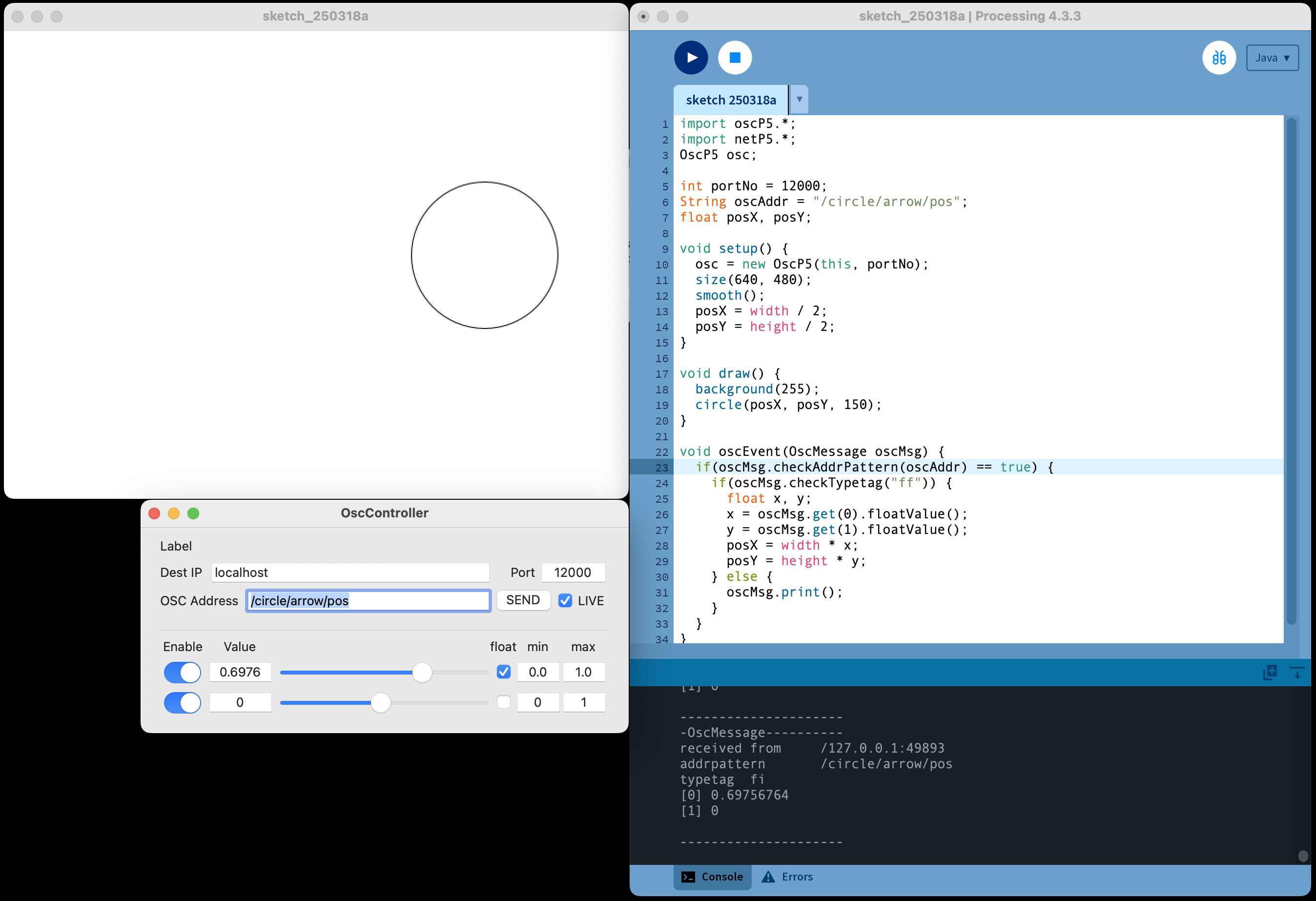Disable the first row enable toggle
Screen dimensions: 1316x901
coord(183,672)
